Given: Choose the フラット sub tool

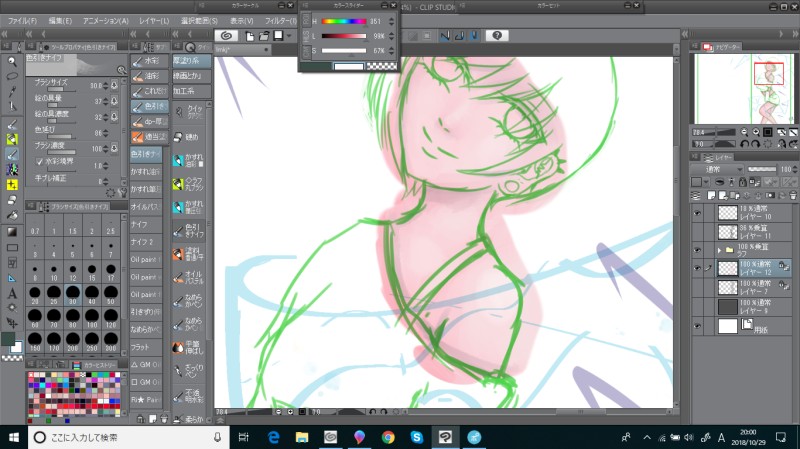Looking at the screenshot, I should click(x=145, y=347).
